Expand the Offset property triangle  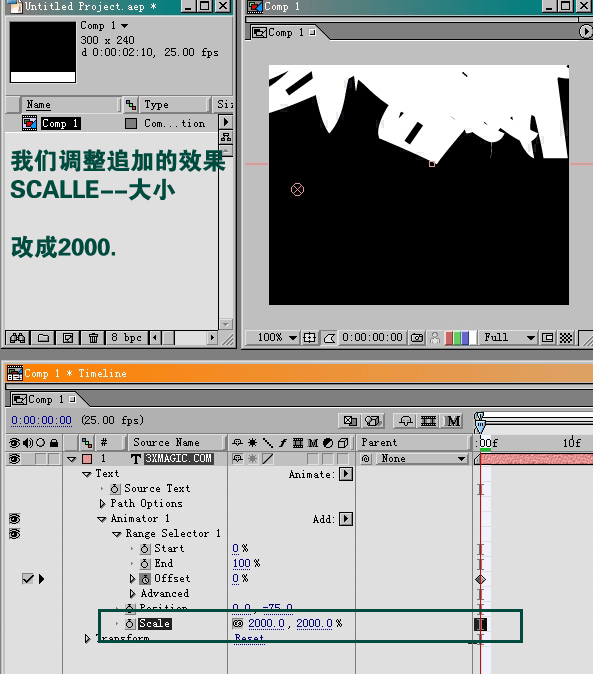pos(132,579)
